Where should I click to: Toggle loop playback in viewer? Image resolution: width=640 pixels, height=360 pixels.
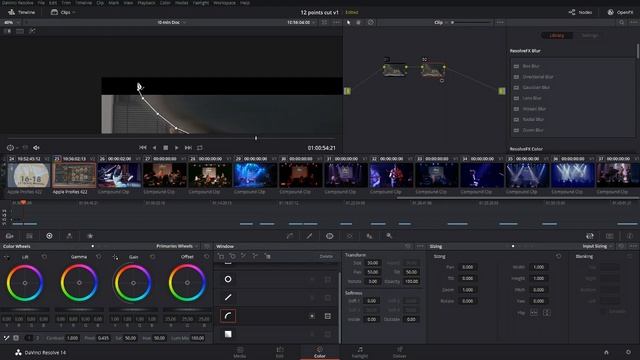(200, 148)
